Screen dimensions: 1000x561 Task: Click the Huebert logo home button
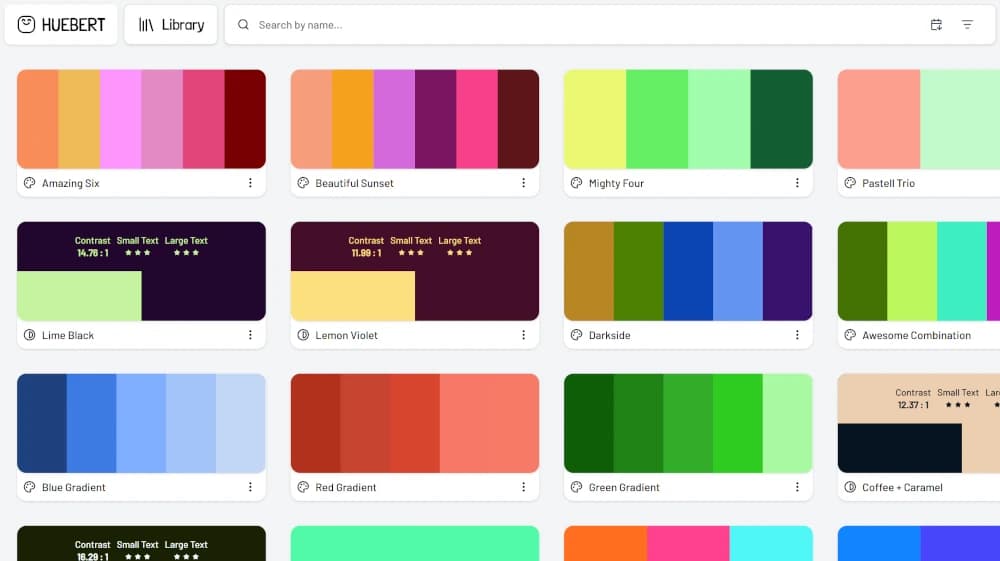(61, 25)
